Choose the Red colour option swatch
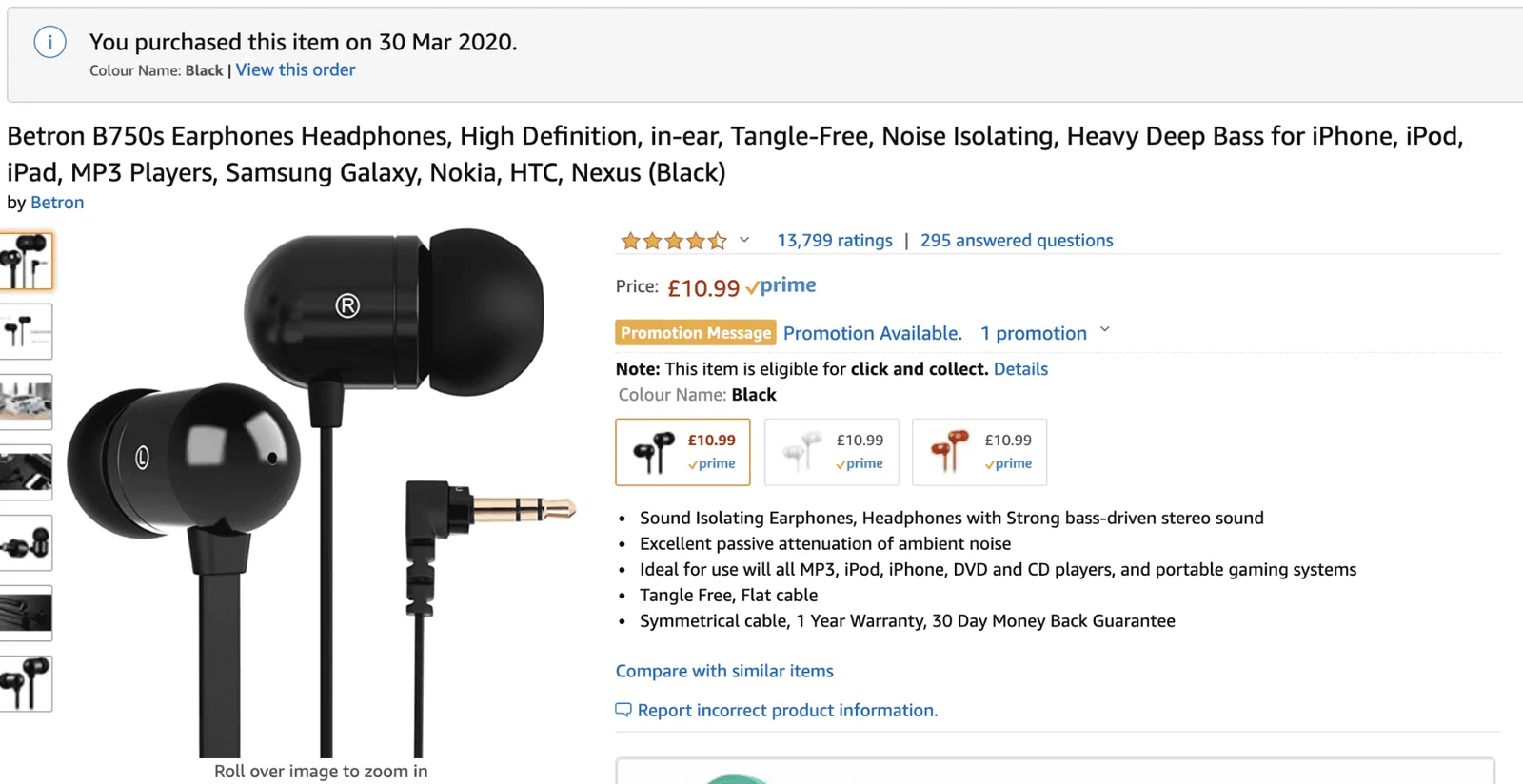Image resolution: width=1523 pixels, height=784 pixels. 979,452
